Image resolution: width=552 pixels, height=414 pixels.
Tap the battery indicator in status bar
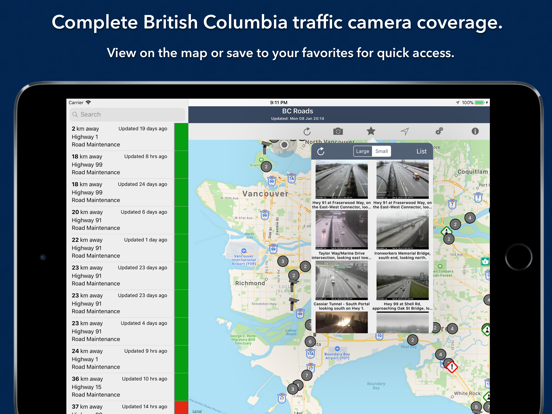click(x=479, y=102)
